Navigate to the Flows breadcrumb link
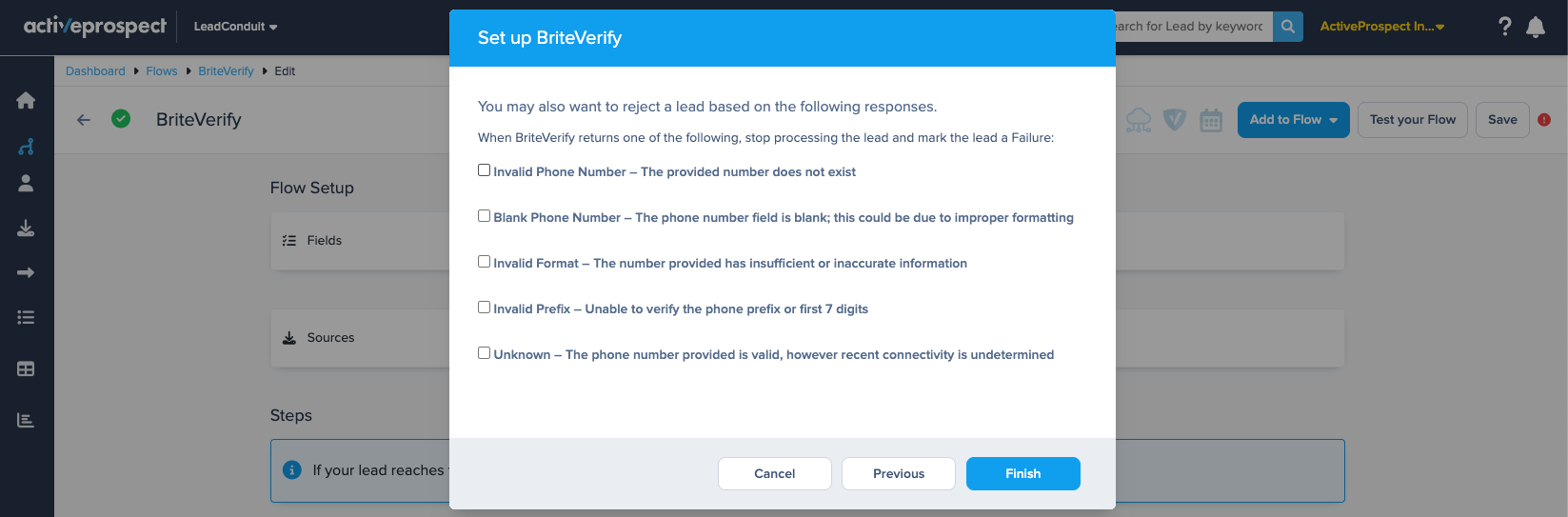 [x=162, y=71]
